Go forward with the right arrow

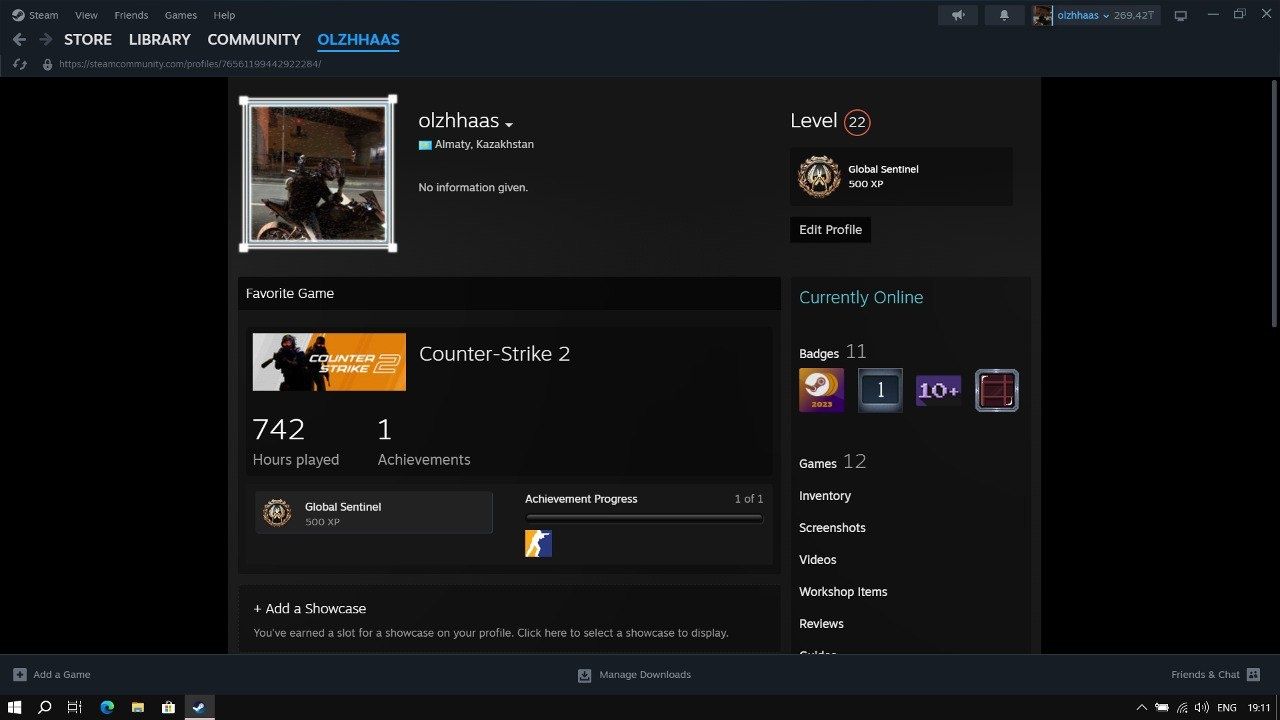pyautogui.click(x=45, y=39)
